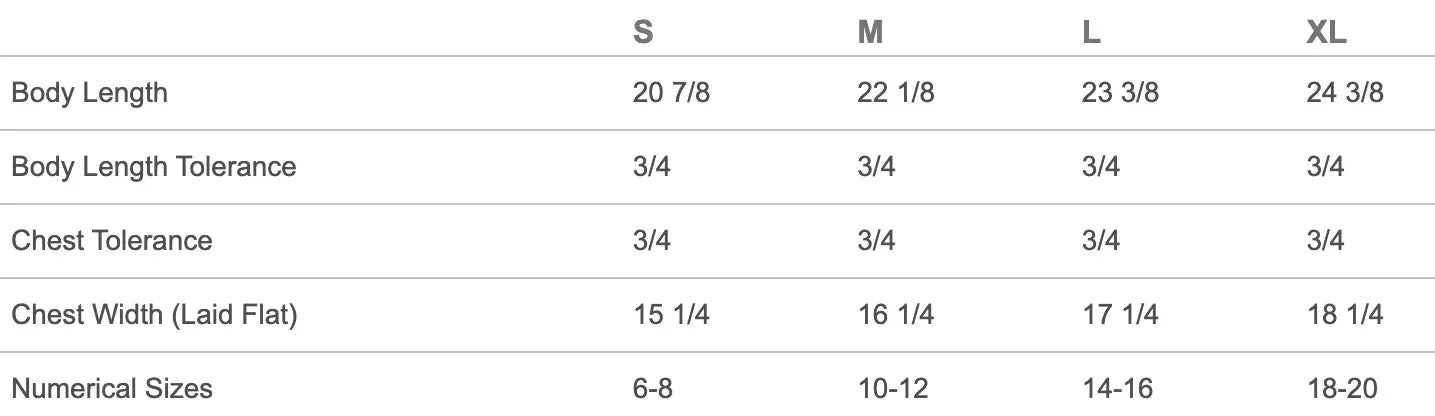Click the S size column header
Screen dimensions: 1435x416
click(x=643, y=33)
